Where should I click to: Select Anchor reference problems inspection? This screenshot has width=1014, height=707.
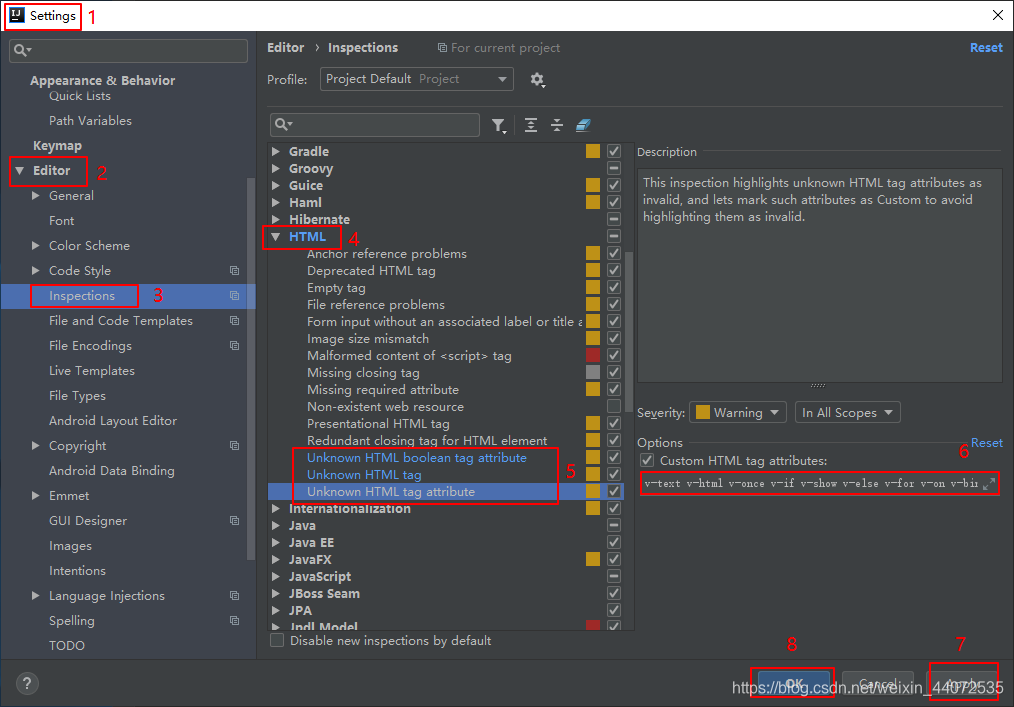[x=387, y=254]
